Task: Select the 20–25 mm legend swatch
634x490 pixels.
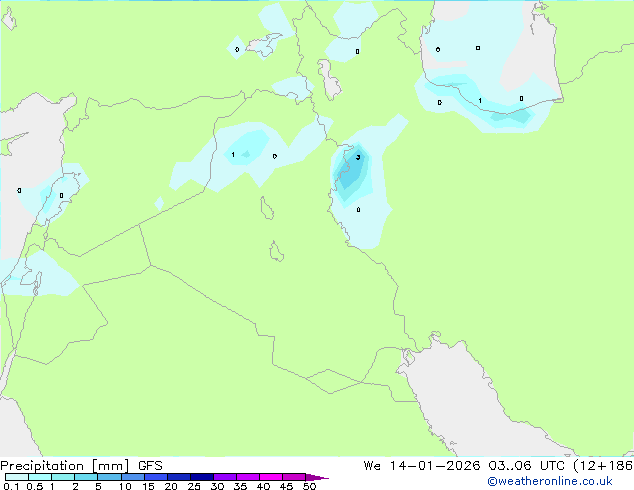Action: [x=179, y=477]
